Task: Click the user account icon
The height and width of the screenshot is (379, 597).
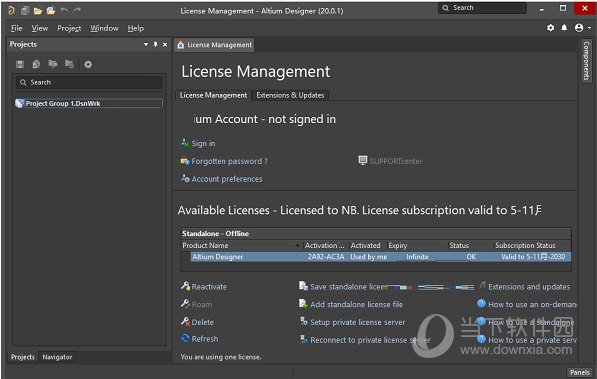Action: click(x=579, y=27)
